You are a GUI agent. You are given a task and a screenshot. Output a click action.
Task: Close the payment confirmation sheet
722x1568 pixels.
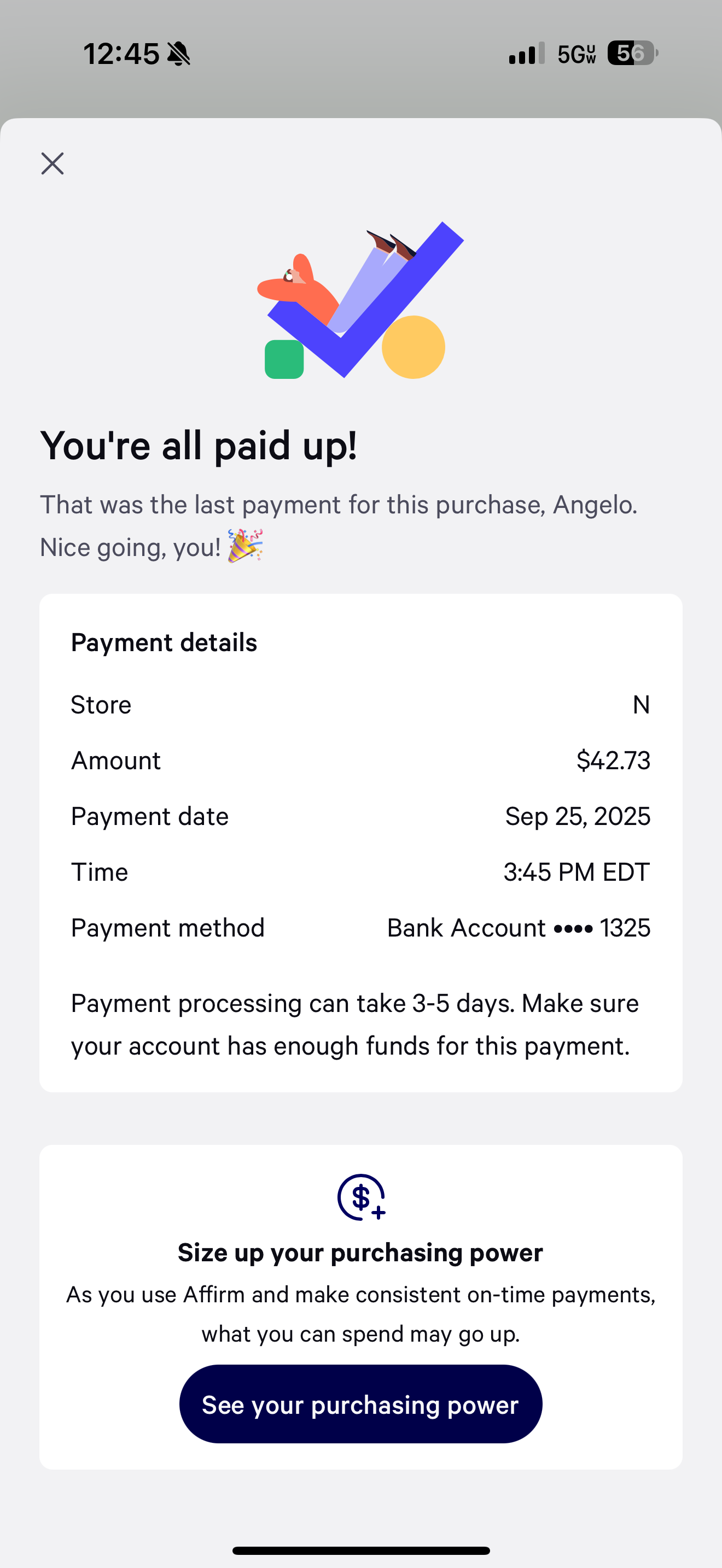tap(53, 163)
